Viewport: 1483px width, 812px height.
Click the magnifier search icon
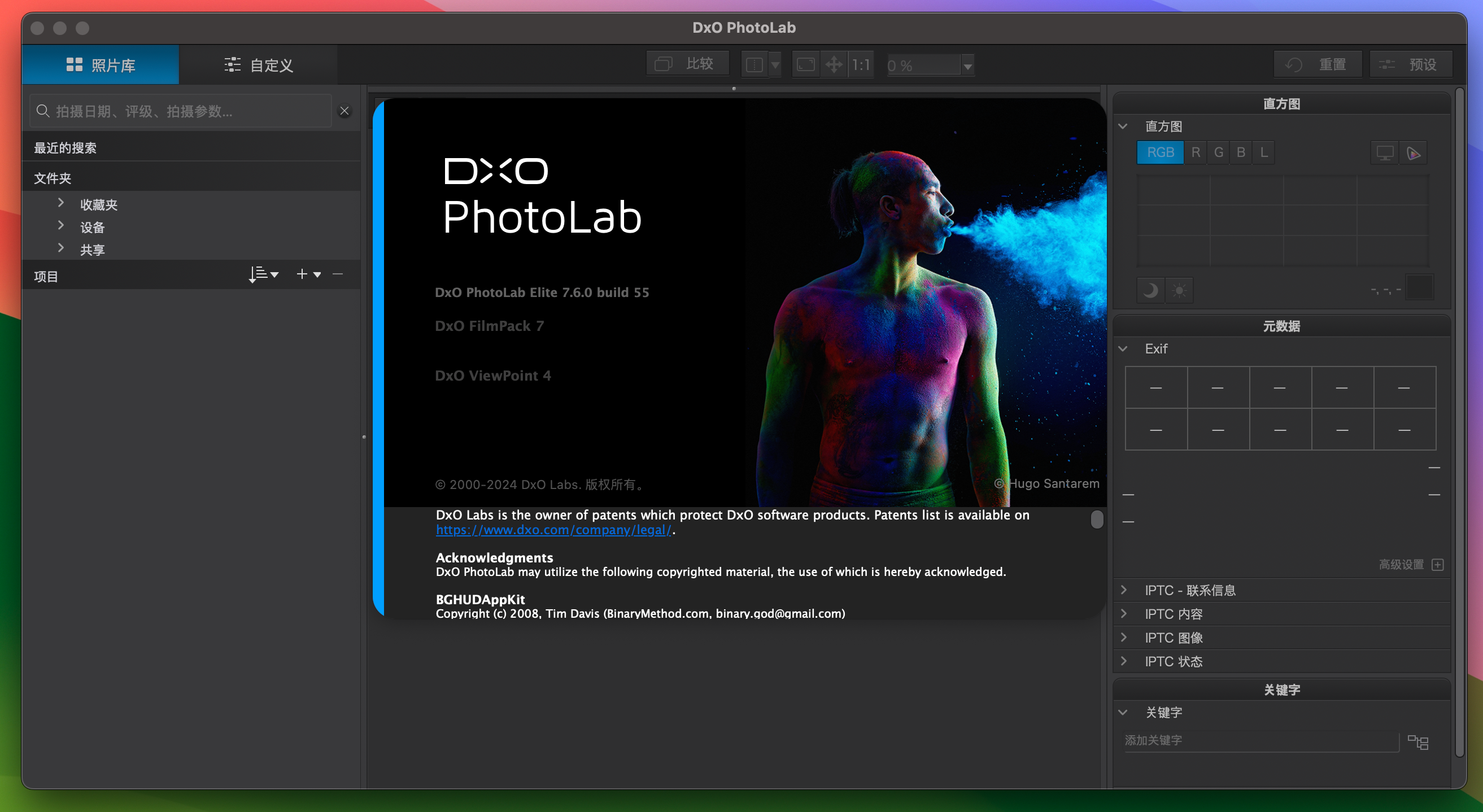tap(42, 111)
